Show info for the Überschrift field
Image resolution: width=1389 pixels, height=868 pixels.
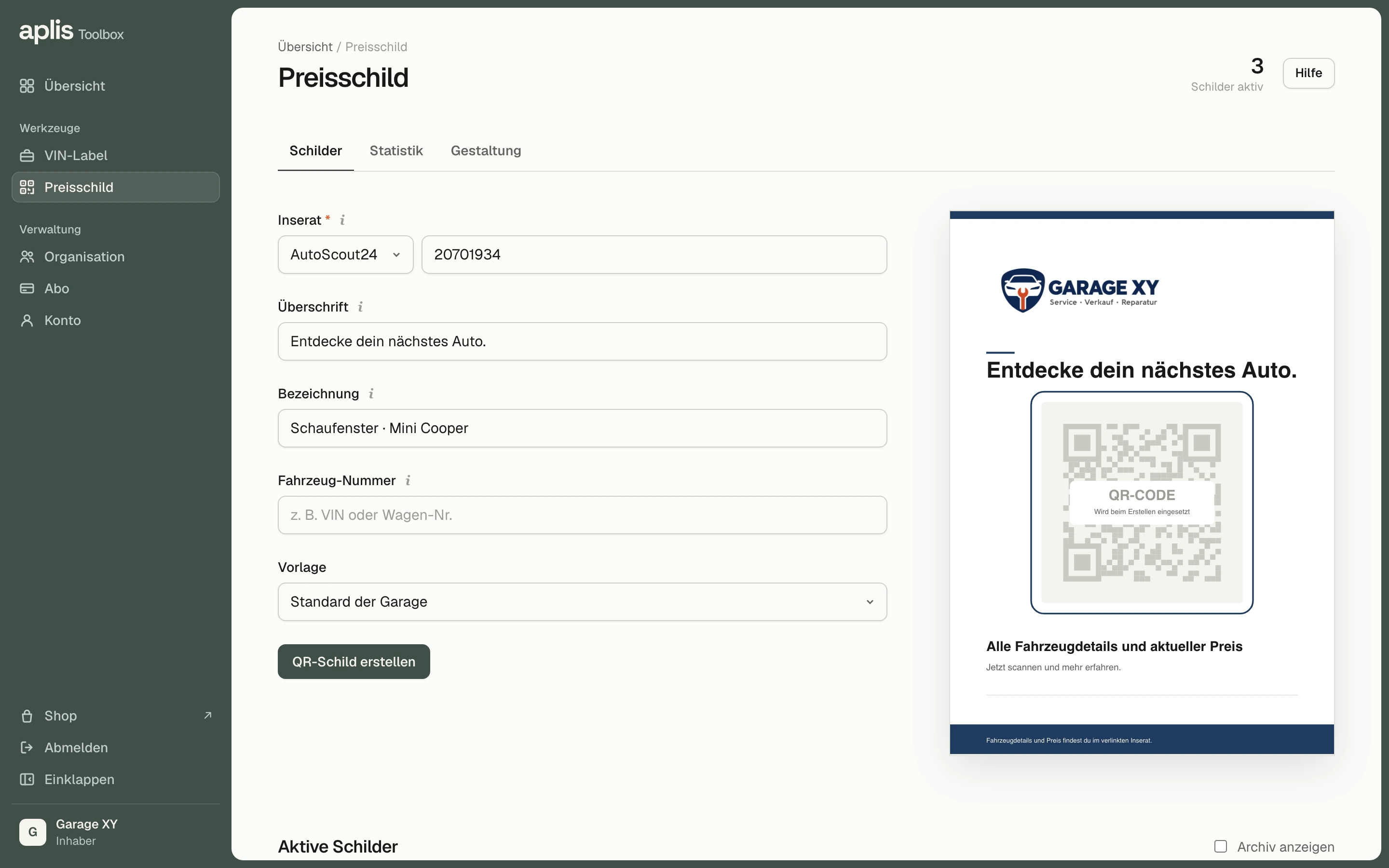pyautogui.click(x=360, y=307)
